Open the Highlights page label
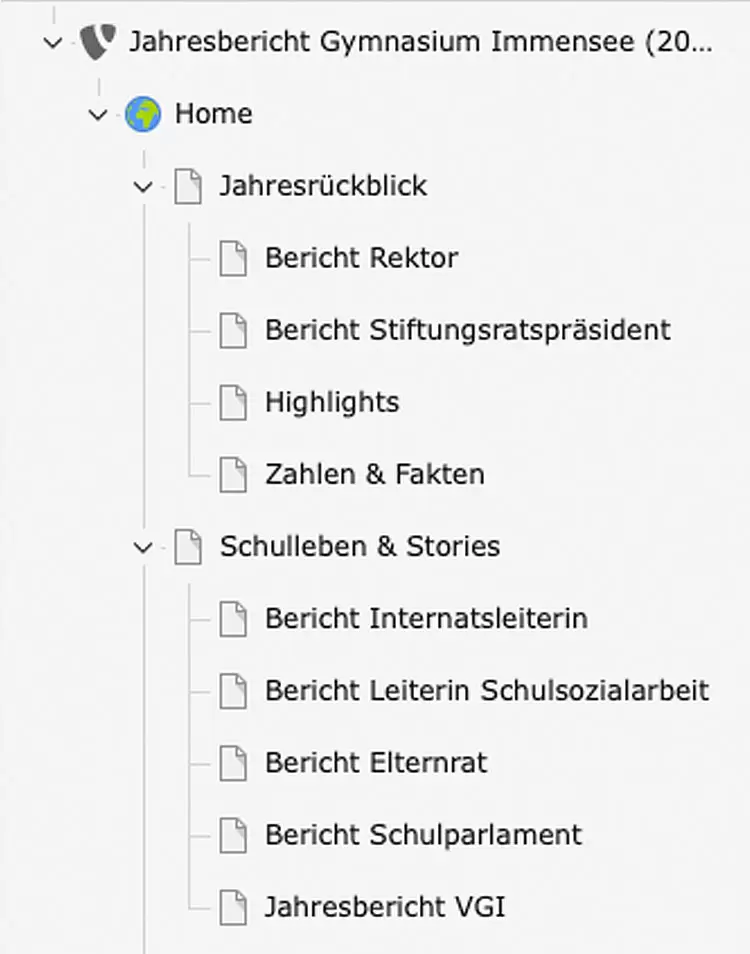Image resolution: width=750 pixels, height=954 pixels. (332, 402)
